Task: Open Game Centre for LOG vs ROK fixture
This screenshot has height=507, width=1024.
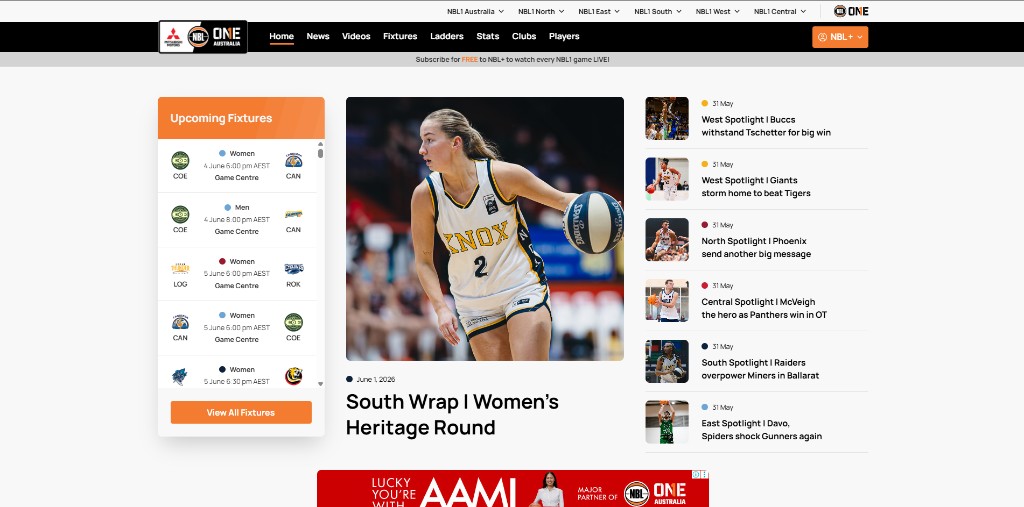Action: [236, 286]
